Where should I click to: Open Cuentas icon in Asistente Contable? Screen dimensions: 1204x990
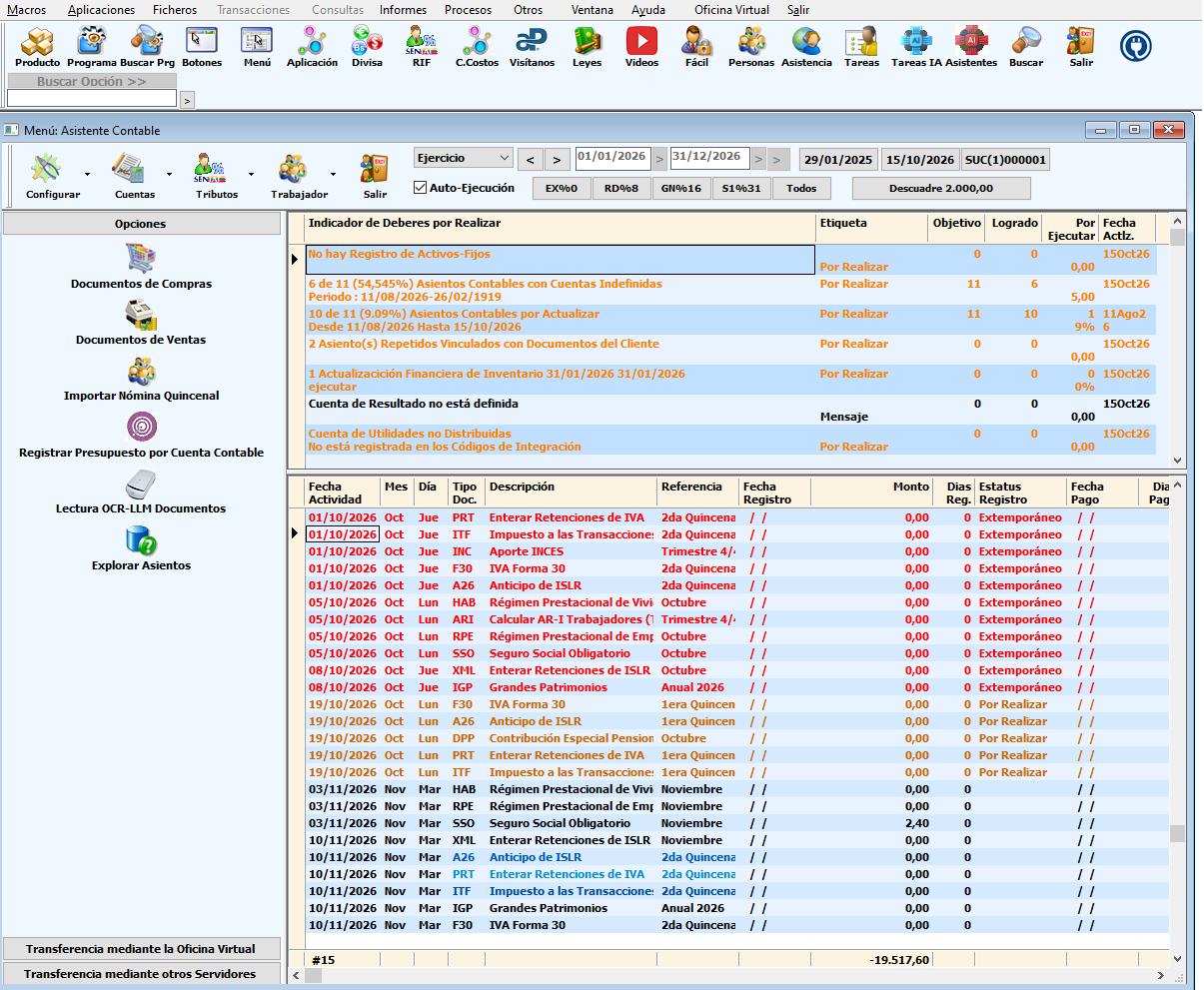134,177
